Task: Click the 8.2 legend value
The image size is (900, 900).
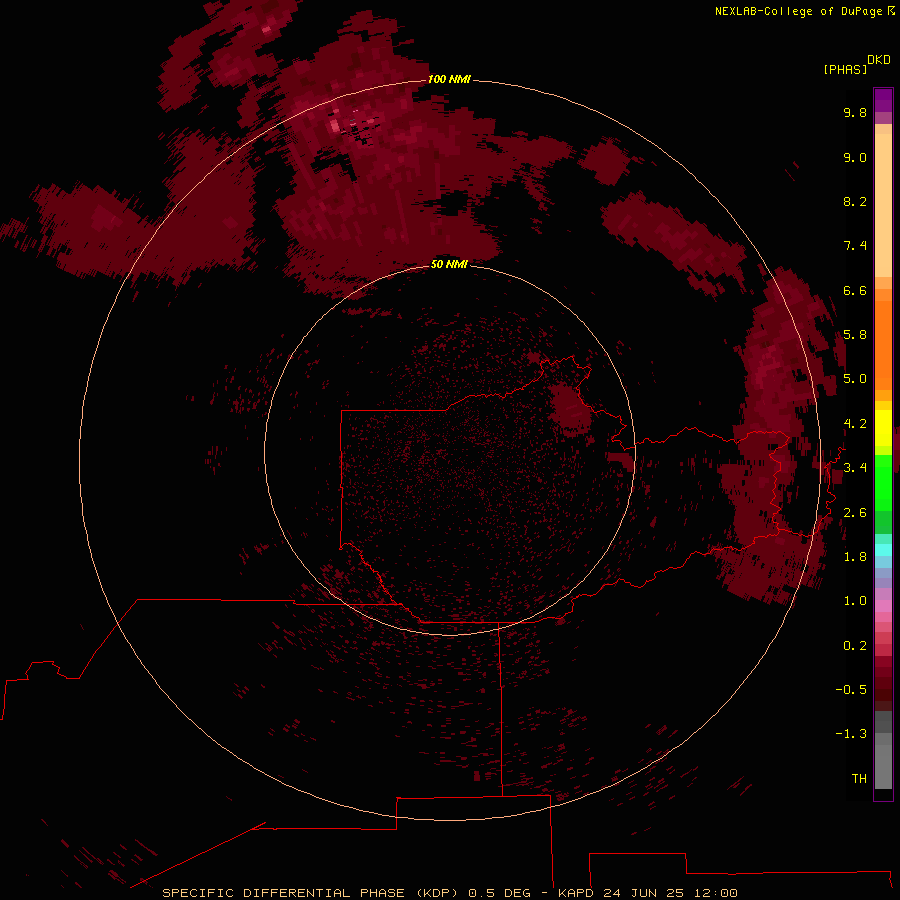Action: 855,201
